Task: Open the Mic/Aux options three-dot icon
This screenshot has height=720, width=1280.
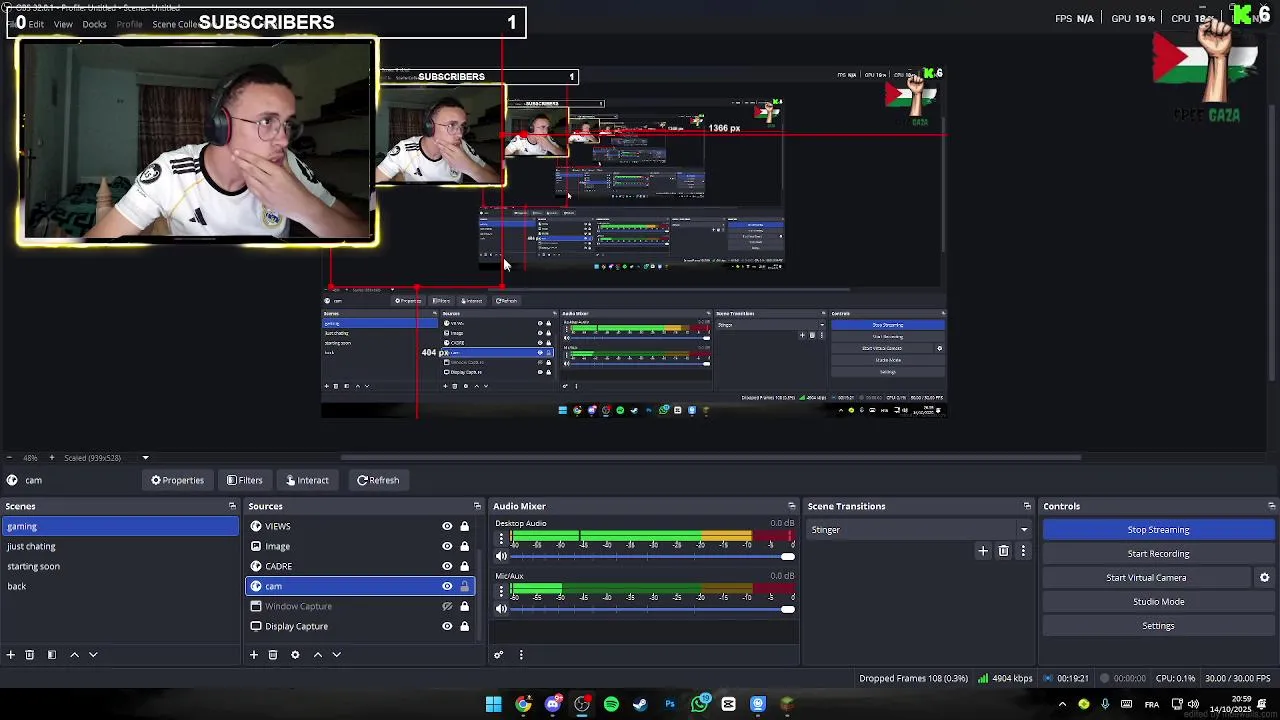Action: tap(501, 591)
